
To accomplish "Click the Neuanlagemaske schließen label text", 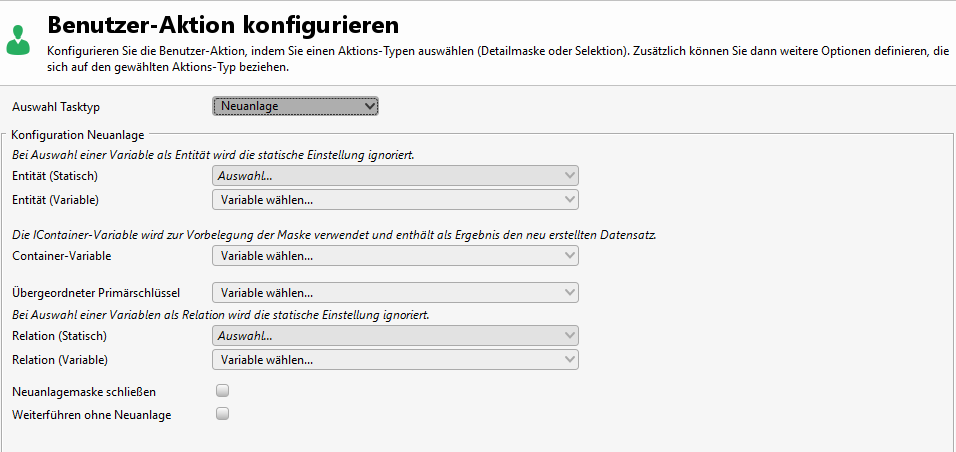I will click(x=84, y=392).
